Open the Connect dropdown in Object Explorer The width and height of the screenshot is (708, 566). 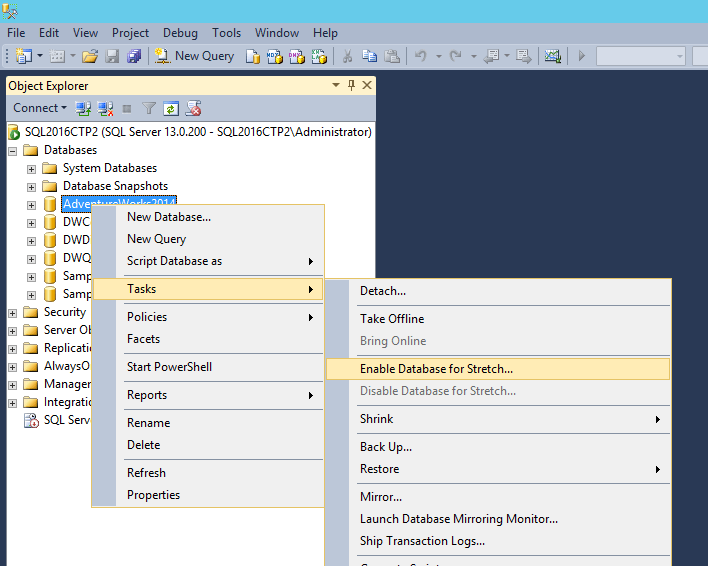(40, 108)
